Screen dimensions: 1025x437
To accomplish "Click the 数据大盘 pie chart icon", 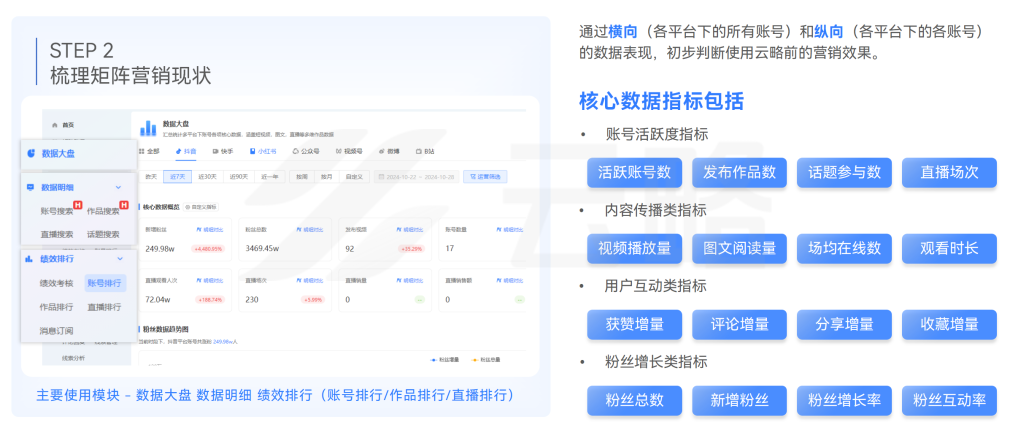I will 31,154.
